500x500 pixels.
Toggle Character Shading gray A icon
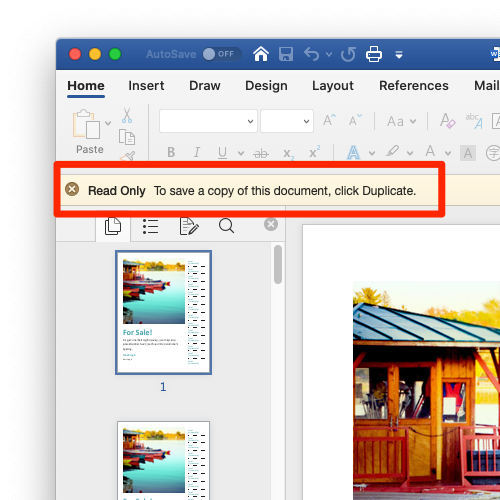pos(468,153)
